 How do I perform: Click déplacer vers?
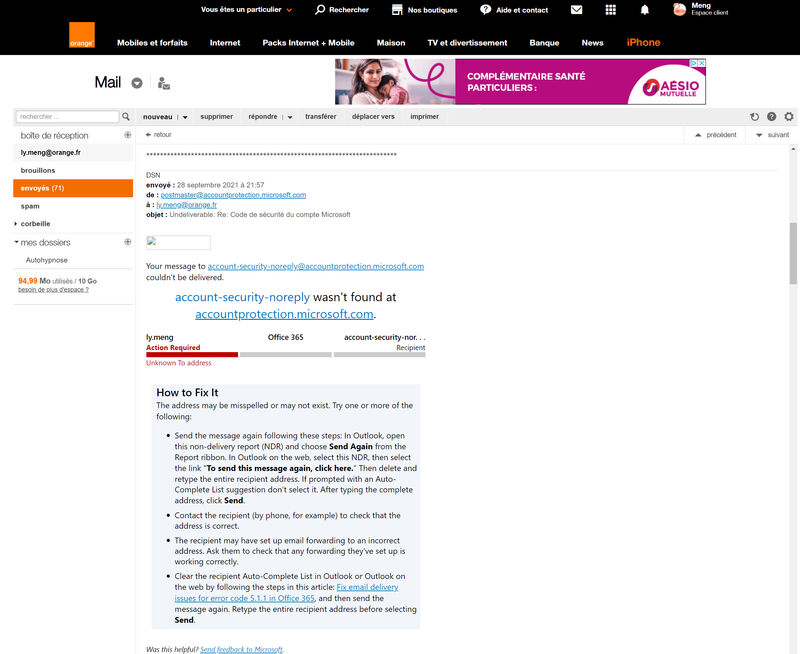373,116
